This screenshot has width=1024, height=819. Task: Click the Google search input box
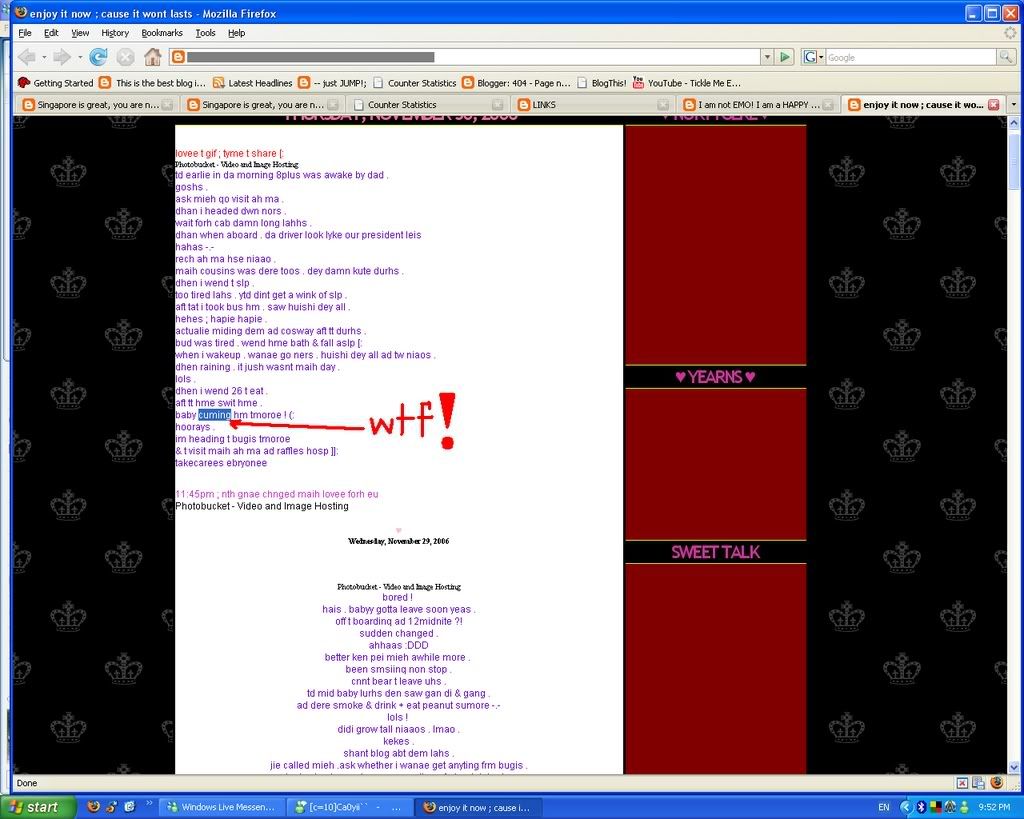[x=911, y=57]
